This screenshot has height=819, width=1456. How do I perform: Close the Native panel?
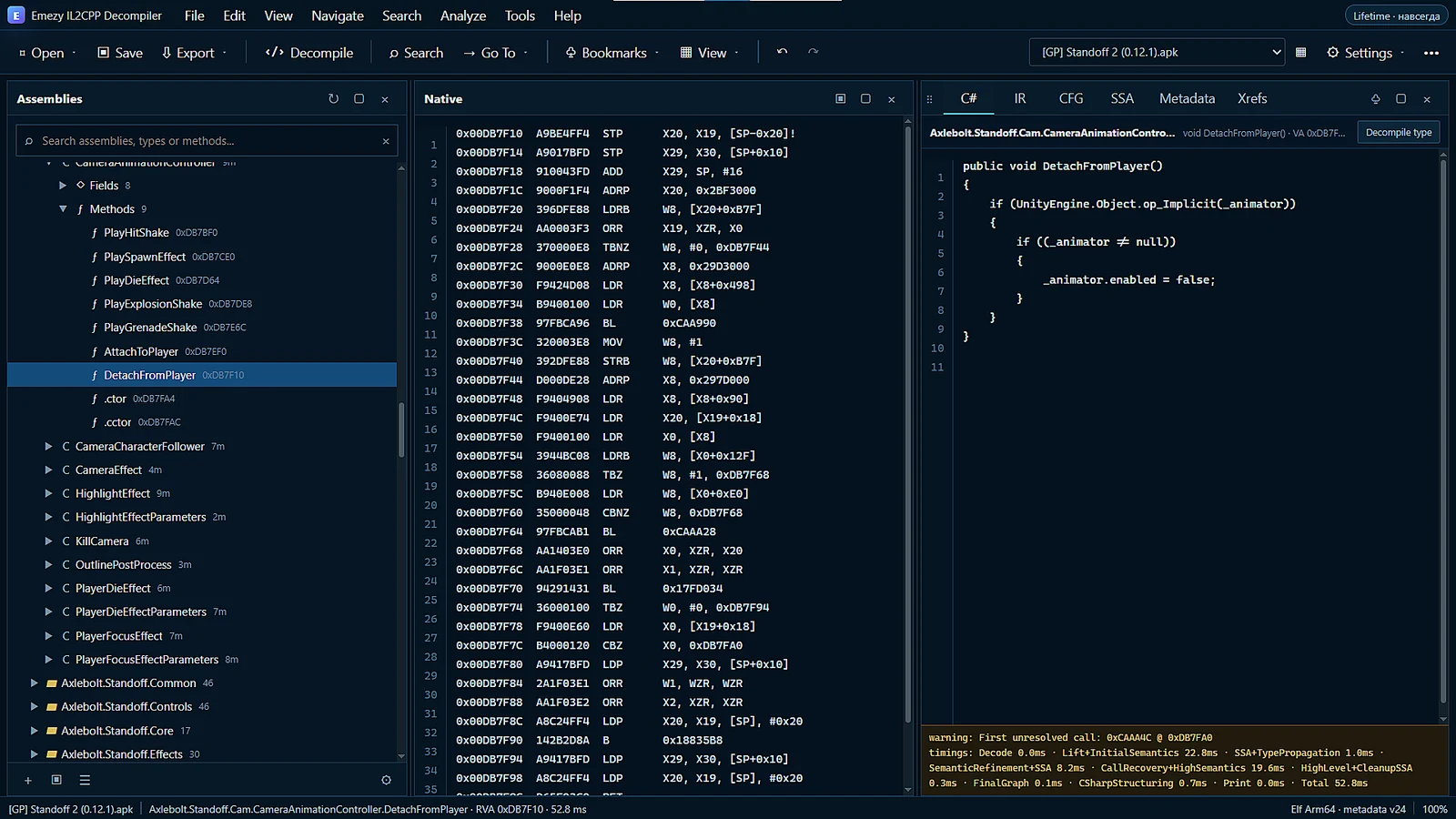(x=892, y=99)
